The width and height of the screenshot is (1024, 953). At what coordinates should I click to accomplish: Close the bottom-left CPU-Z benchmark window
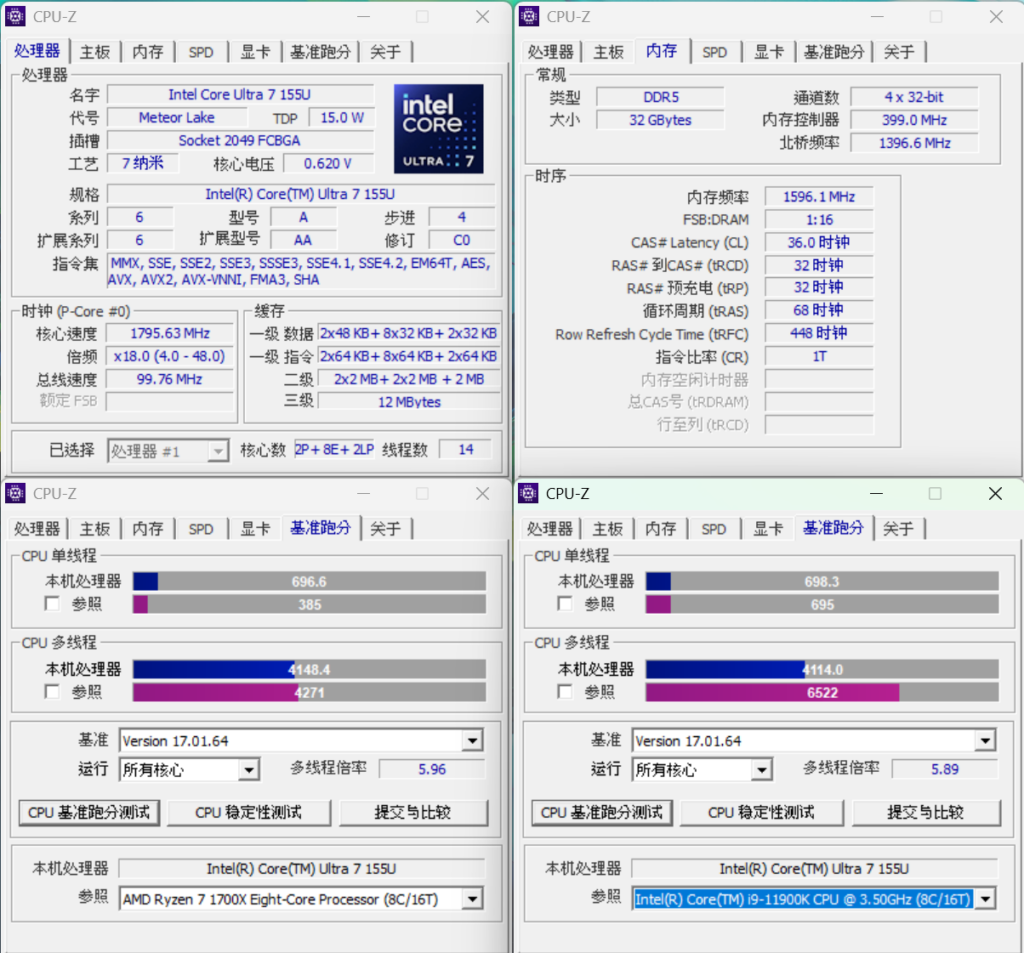pyautogui.click(x=483, y=494)
